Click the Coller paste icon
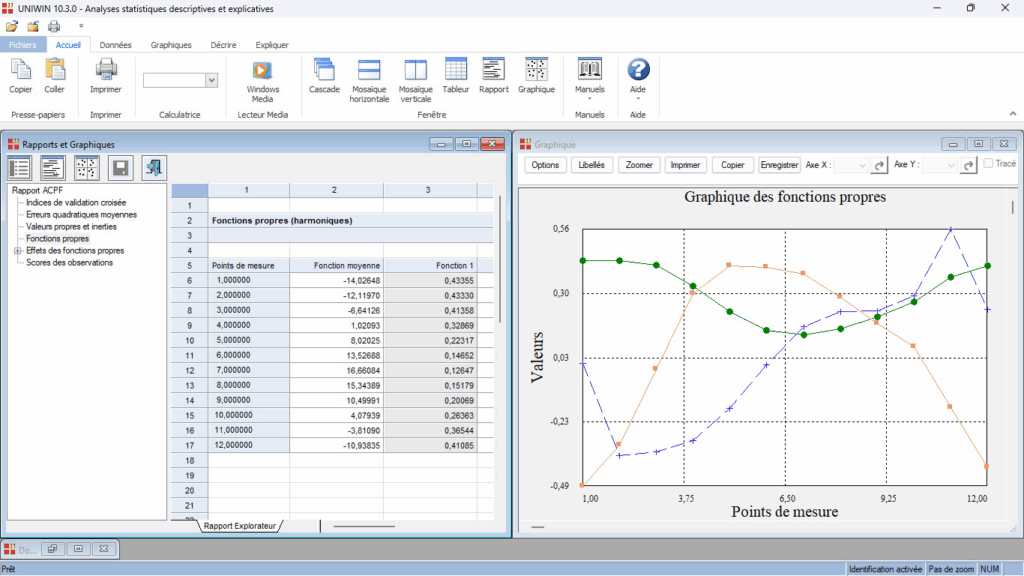1024x576 pixels. pyautogui.click(x=55, y=71)
